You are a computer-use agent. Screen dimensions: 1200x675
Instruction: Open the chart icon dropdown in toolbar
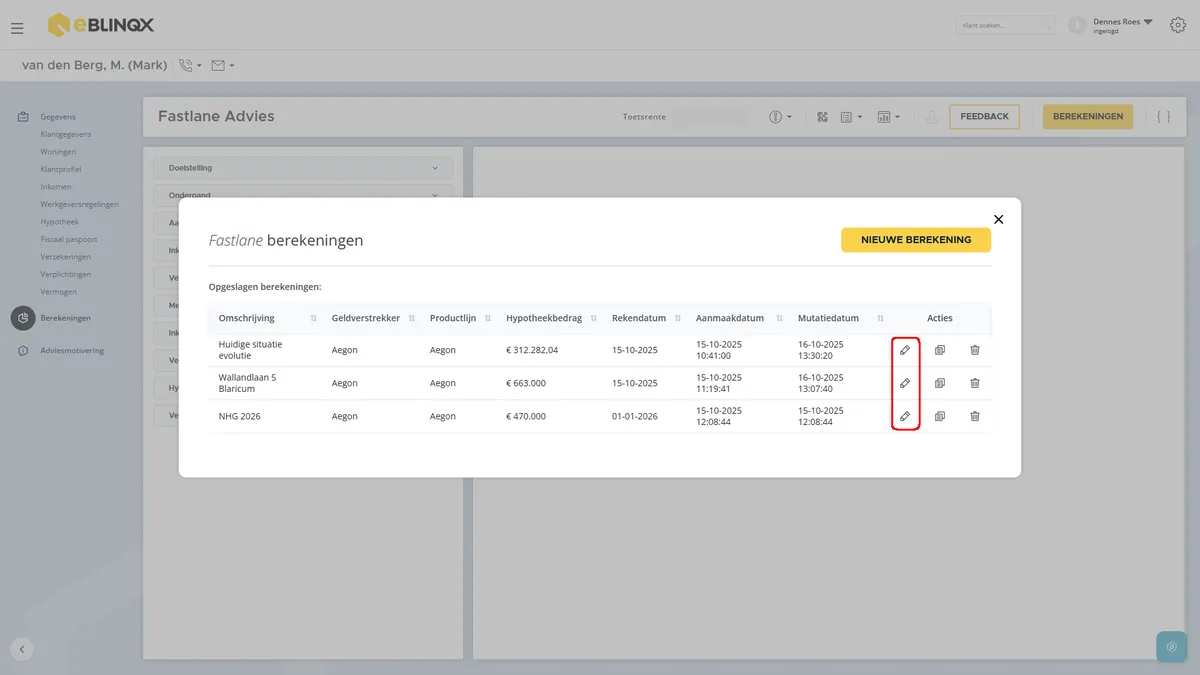pos(888,117)
